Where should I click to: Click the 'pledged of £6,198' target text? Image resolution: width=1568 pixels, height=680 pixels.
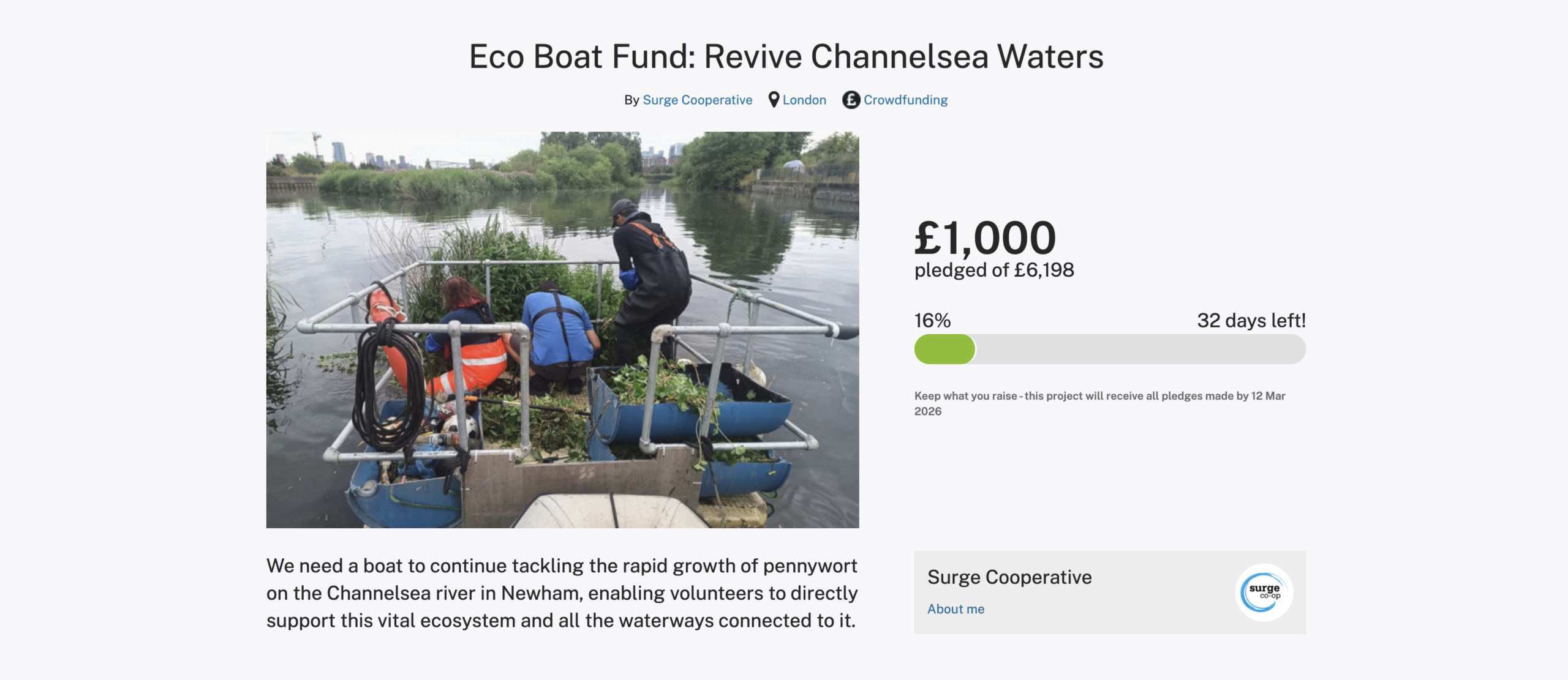pyautogui.click(x=994, y=270)
